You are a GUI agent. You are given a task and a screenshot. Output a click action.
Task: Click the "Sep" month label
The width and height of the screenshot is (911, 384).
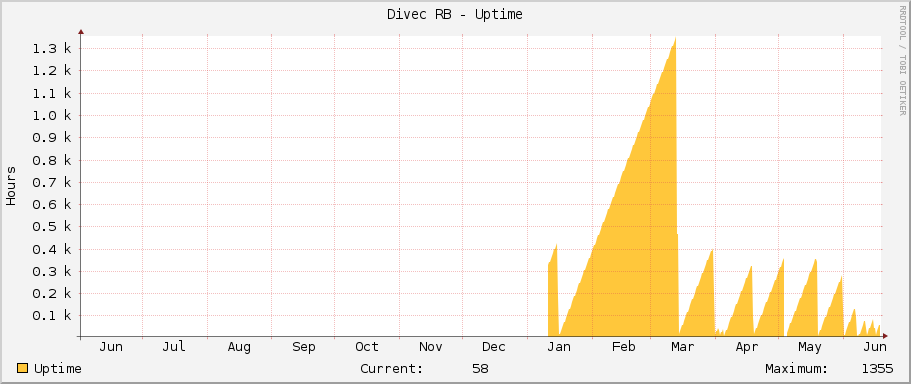pyautogui.click(x=303, y=347)
